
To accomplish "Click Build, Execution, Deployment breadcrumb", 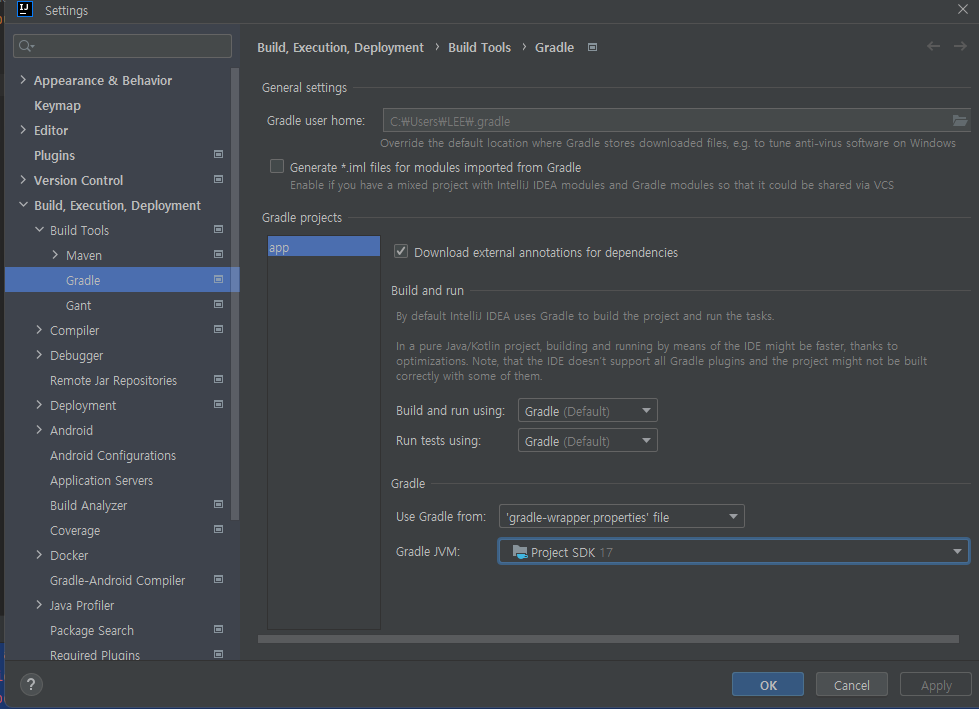I will click(x=340, y=47).
